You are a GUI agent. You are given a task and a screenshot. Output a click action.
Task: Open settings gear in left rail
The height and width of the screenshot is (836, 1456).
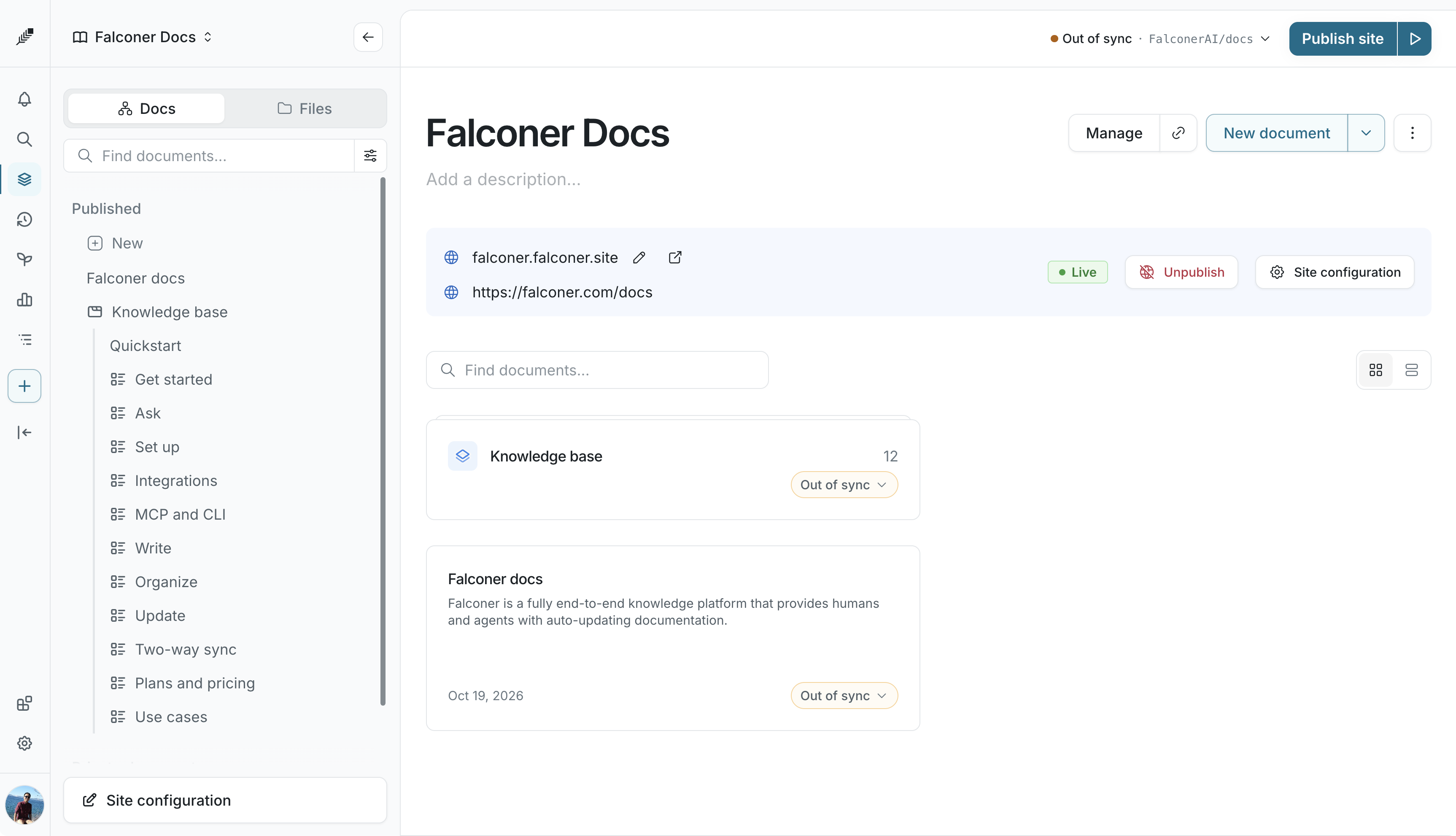click(24, 744)
